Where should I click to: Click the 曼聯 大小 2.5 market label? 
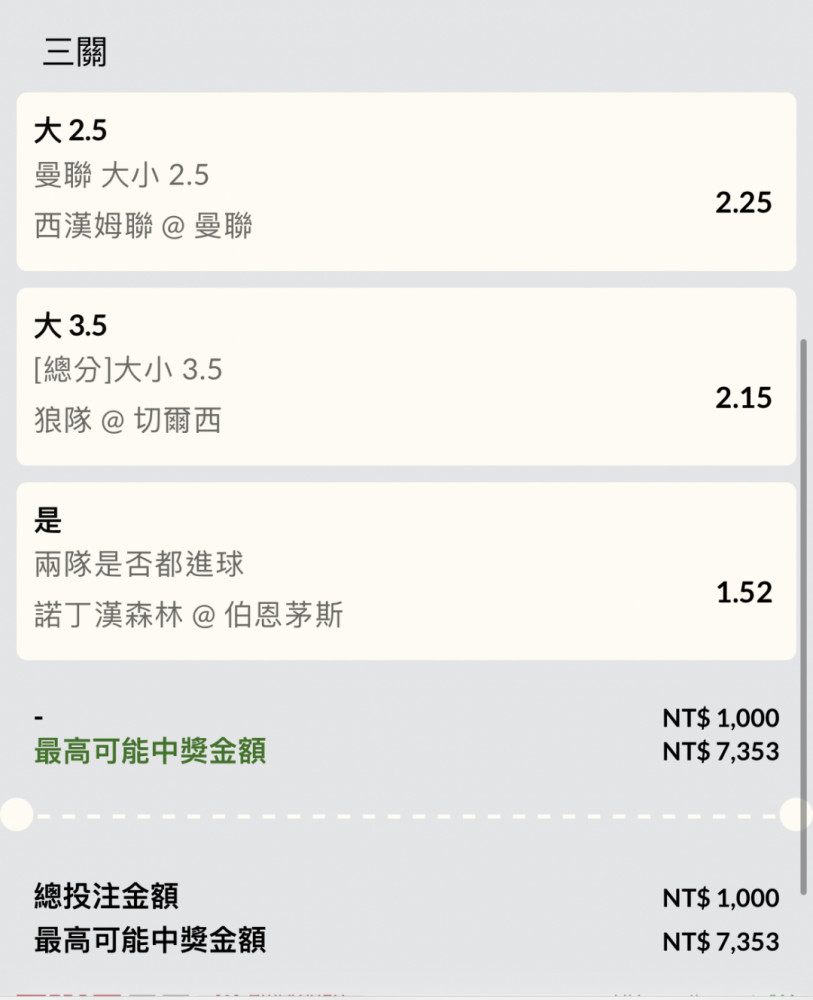pyautogui.click(x=121, y=175)
